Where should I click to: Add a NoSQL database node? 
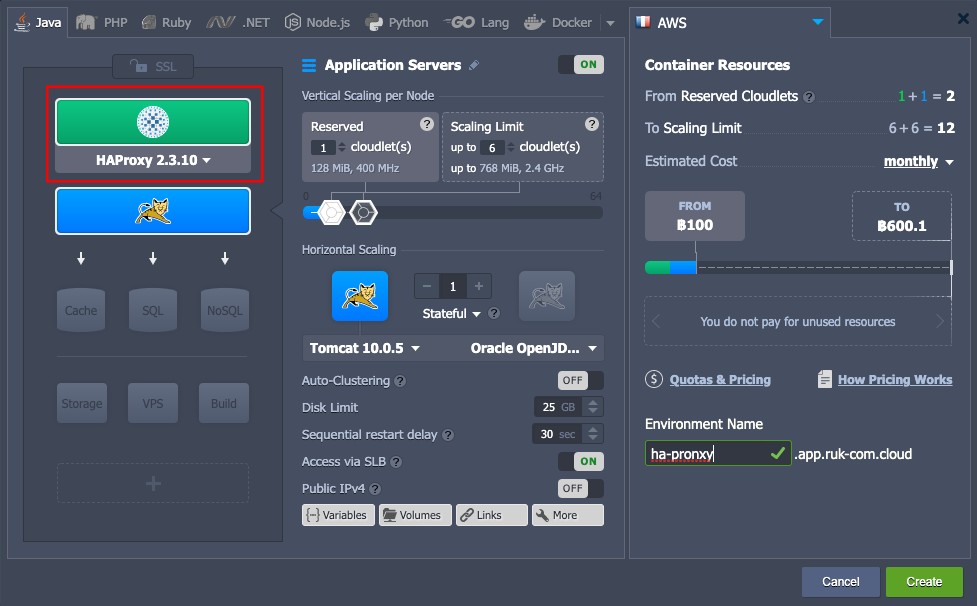click(x=225, y=310)
